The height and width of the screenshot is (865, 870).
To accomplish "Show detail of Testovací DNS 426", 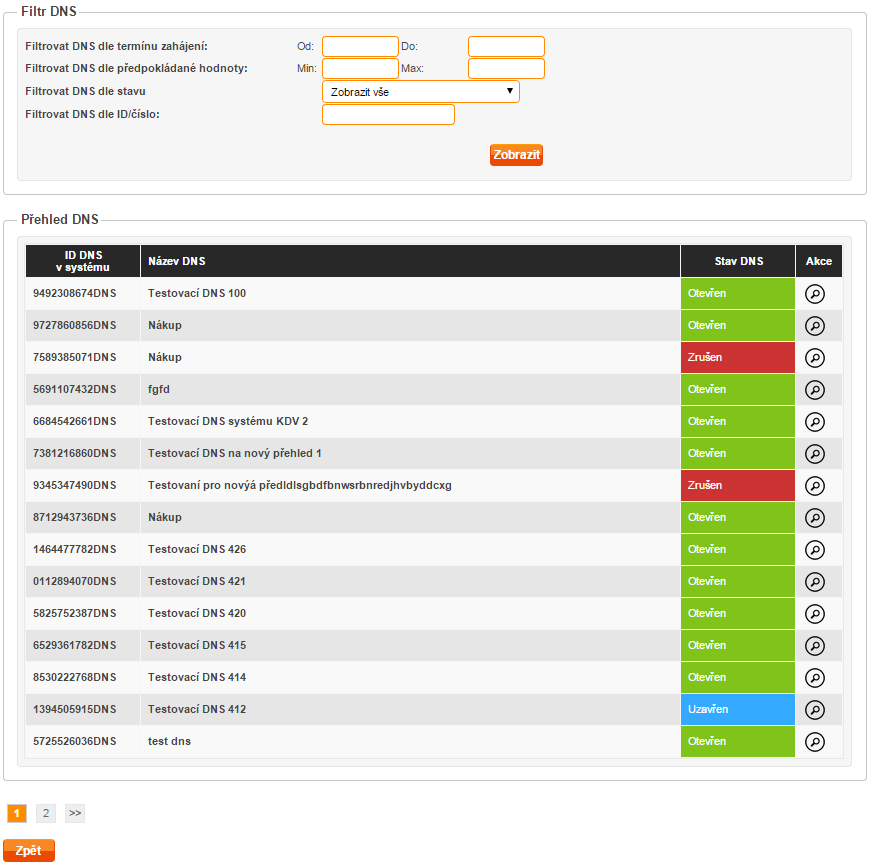I will 815,550.
